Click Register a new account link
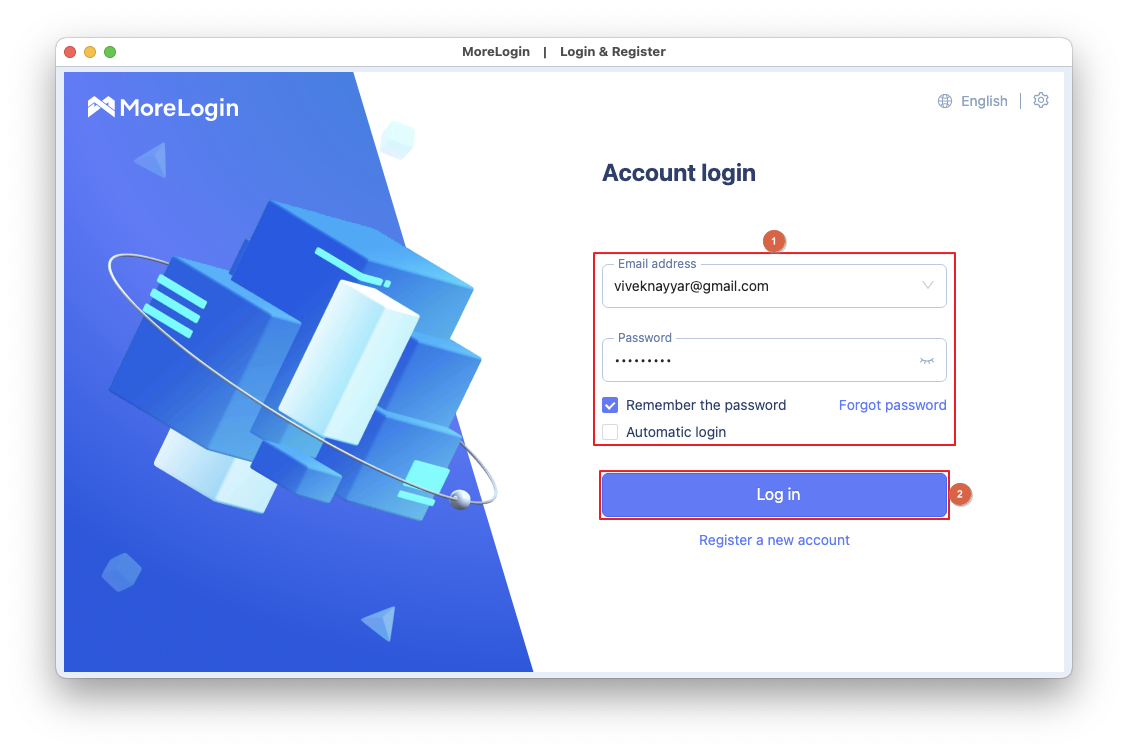1128x752 pixels. point(774,540)
